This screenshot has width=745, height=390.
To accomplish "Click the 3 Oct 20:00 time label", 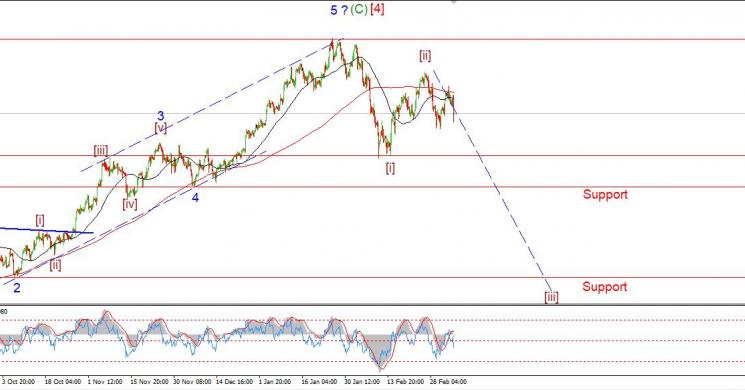I will pos(19,381).
